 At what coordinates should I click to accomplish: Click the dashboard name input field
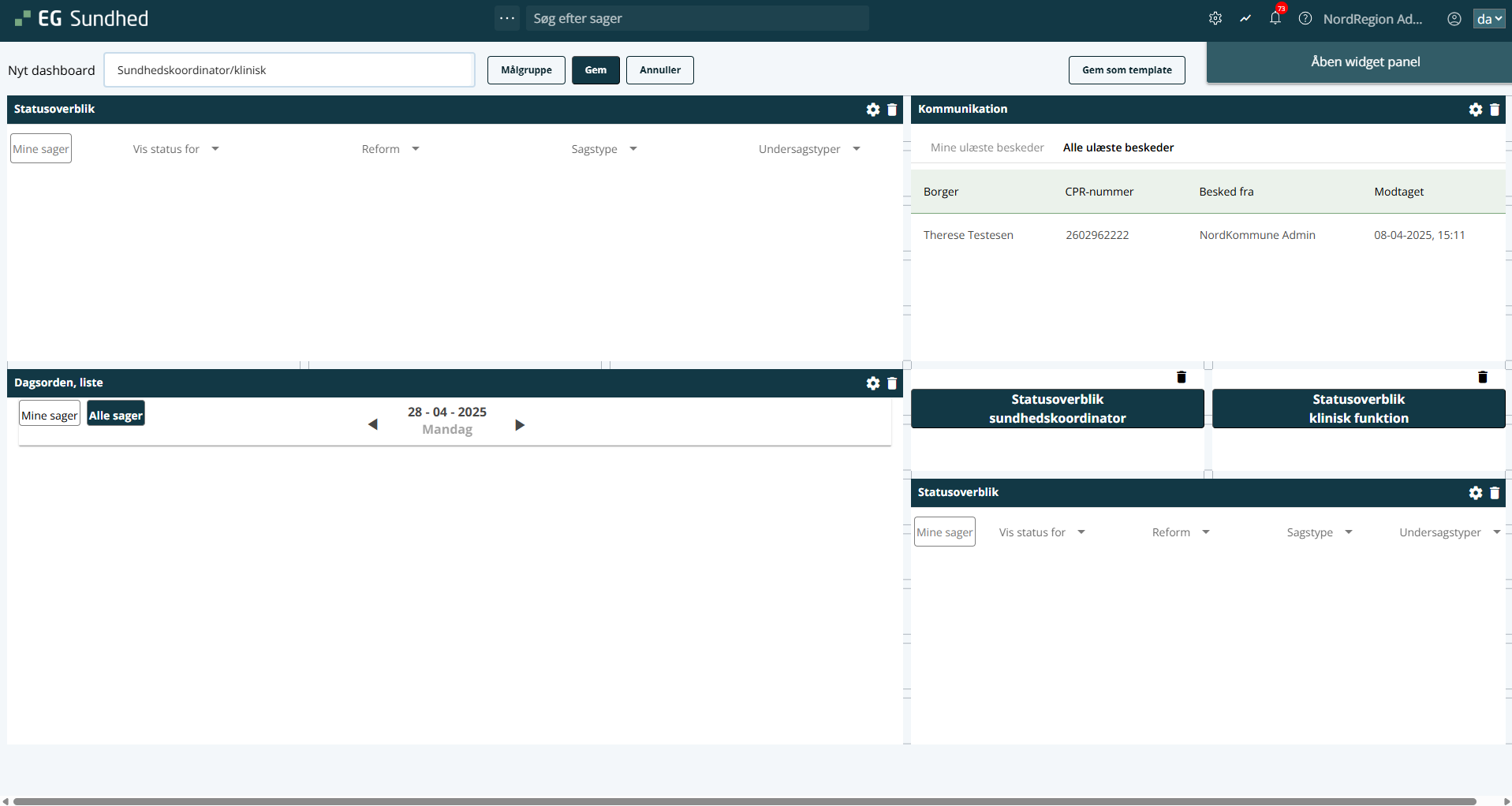pos(289,70)
